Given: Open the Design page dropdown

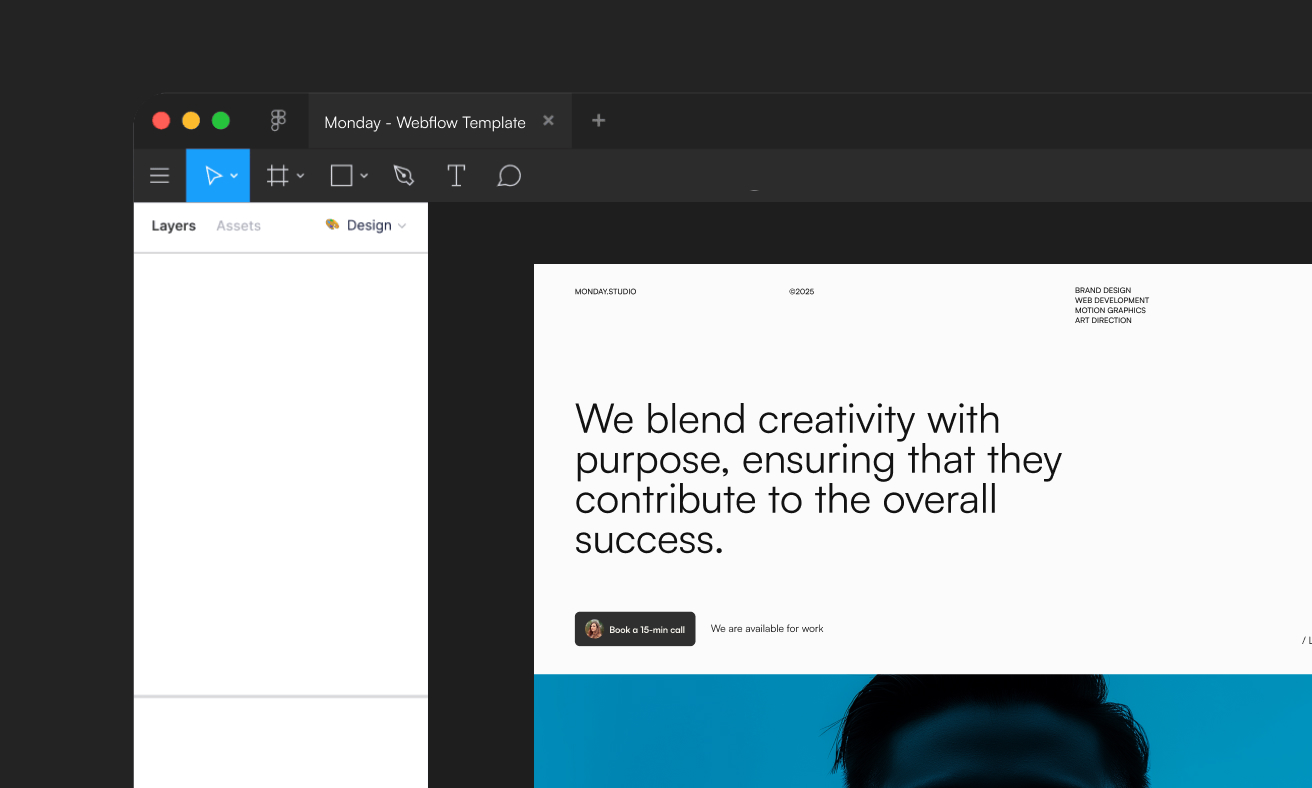Looking at the screenshot, I should pyautogui.click(x=366, y=226).
